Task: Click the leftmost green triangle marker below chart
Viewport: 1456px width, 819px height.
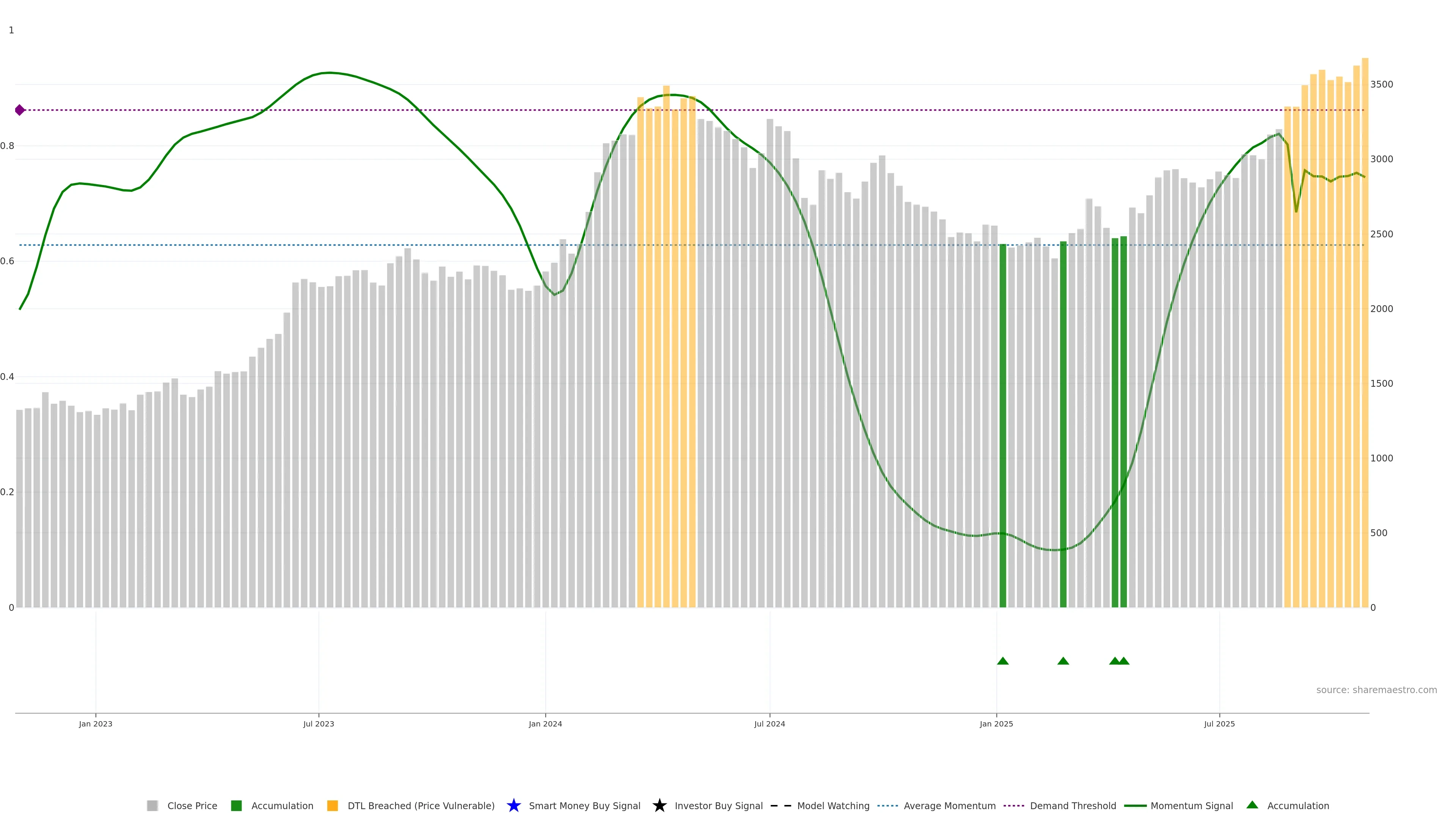Action: click(x=1003, y=661)
